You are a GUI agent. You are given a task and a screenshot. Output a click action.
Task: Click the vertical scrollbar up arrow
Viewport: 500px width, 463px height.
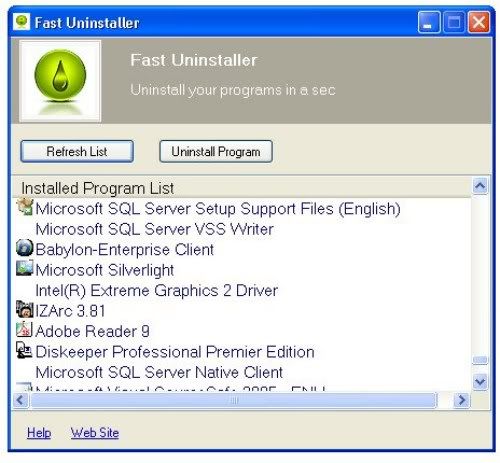pyautogui.click(x=480, y=186)
